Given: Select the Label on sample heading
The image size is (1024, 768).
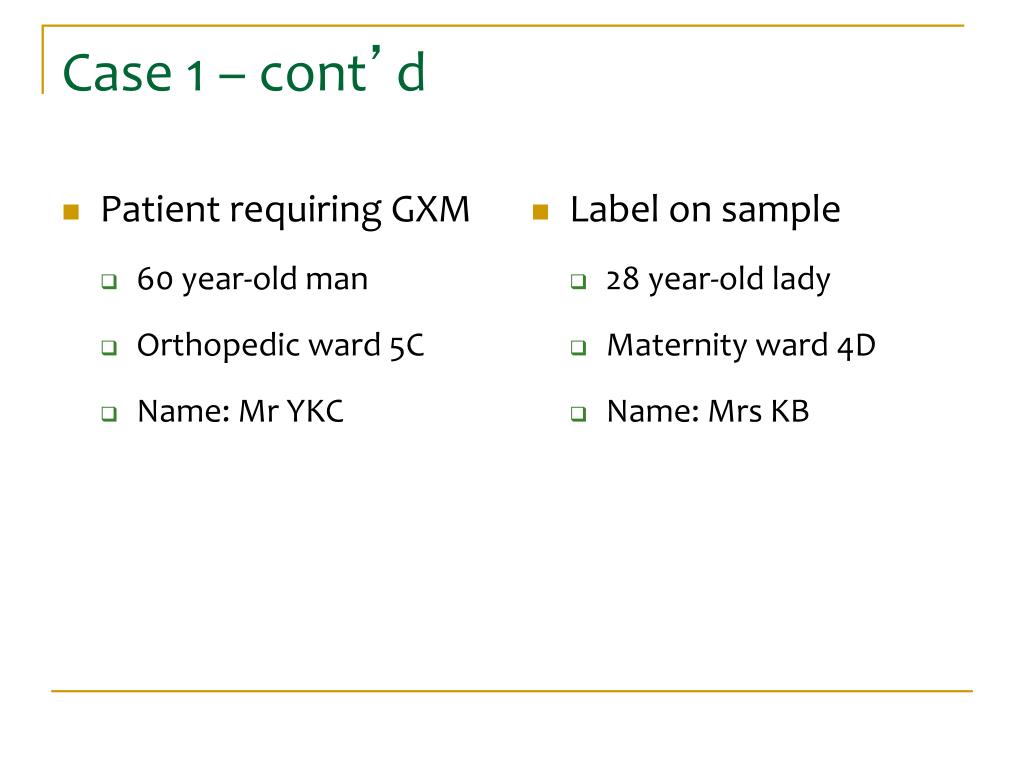Looking at the screenshot, I should (705, 210).
